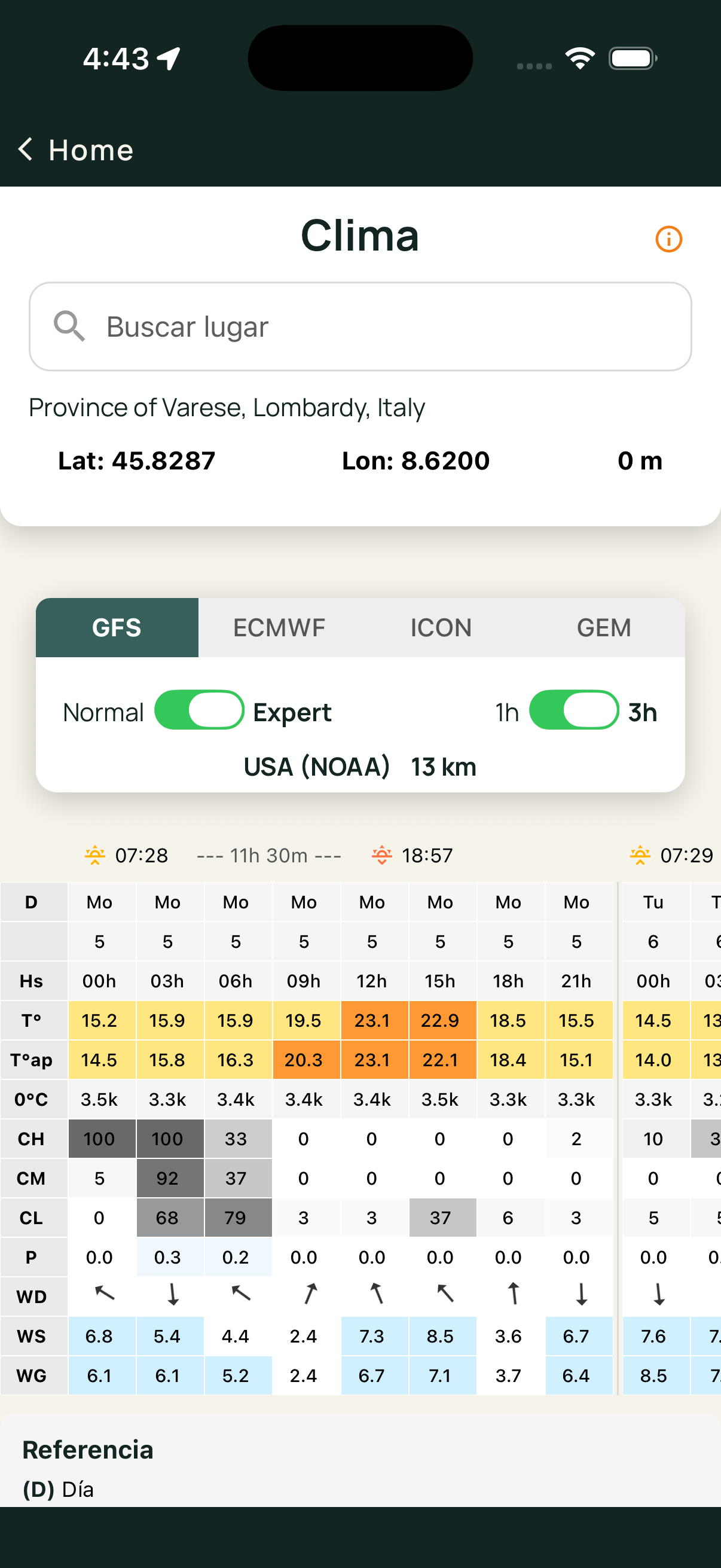721x1568 pixels.
Task: Tap the wind direction arrow for Tu 00h
Action: point(658,1294)
